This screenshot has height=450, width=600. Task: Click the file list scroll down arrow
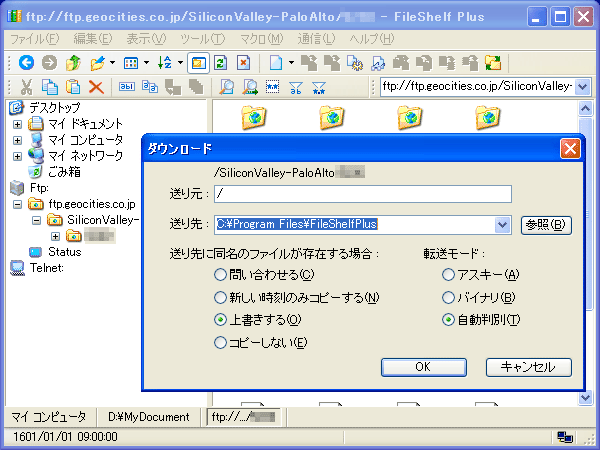585,398
